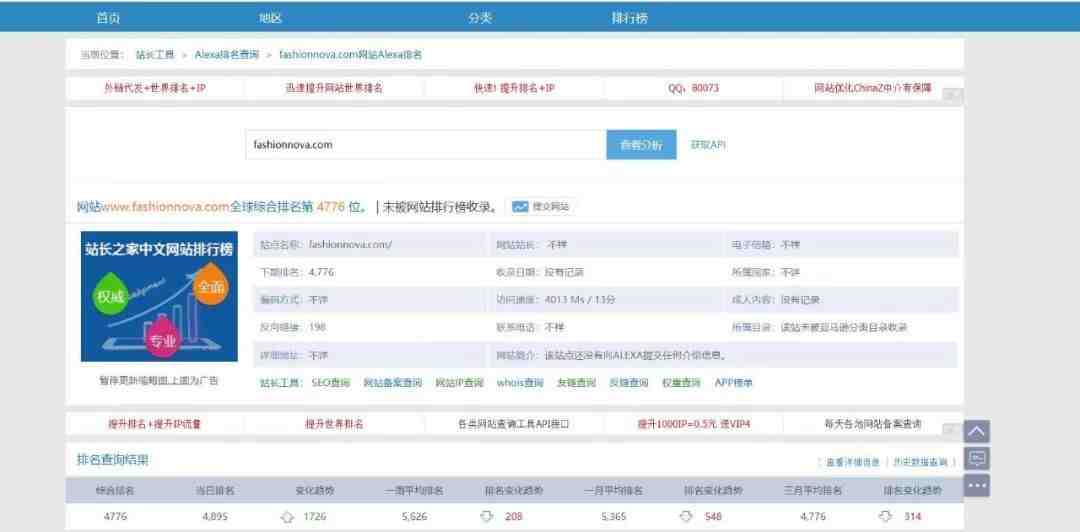This screenshot has width=1080, height=532.
Task: Select the 5,365 one-month average cell
Action: pos(614,517)
